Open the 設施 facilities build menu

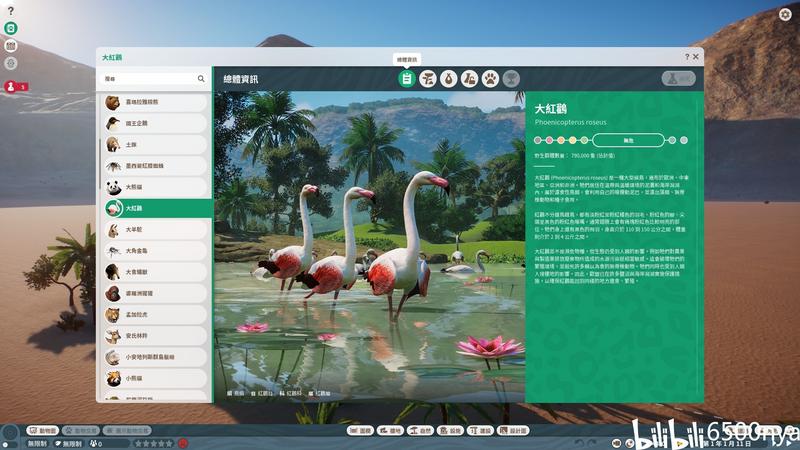click(450, 431)
